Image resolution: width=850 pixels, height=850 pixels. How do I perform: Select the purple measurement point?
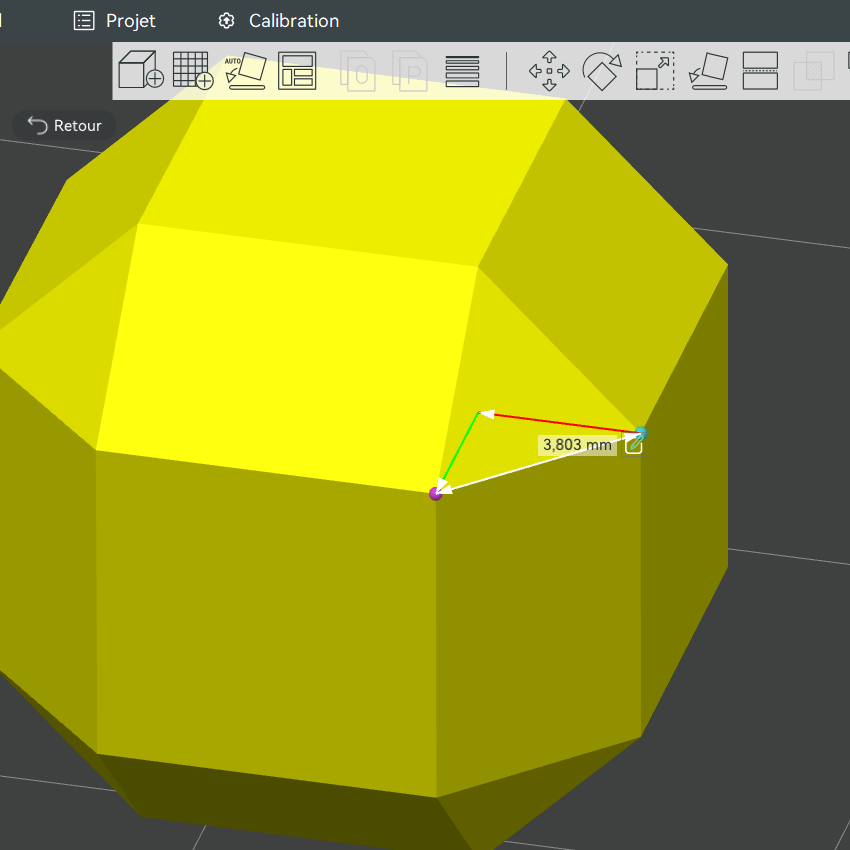[x=435, y=493]
